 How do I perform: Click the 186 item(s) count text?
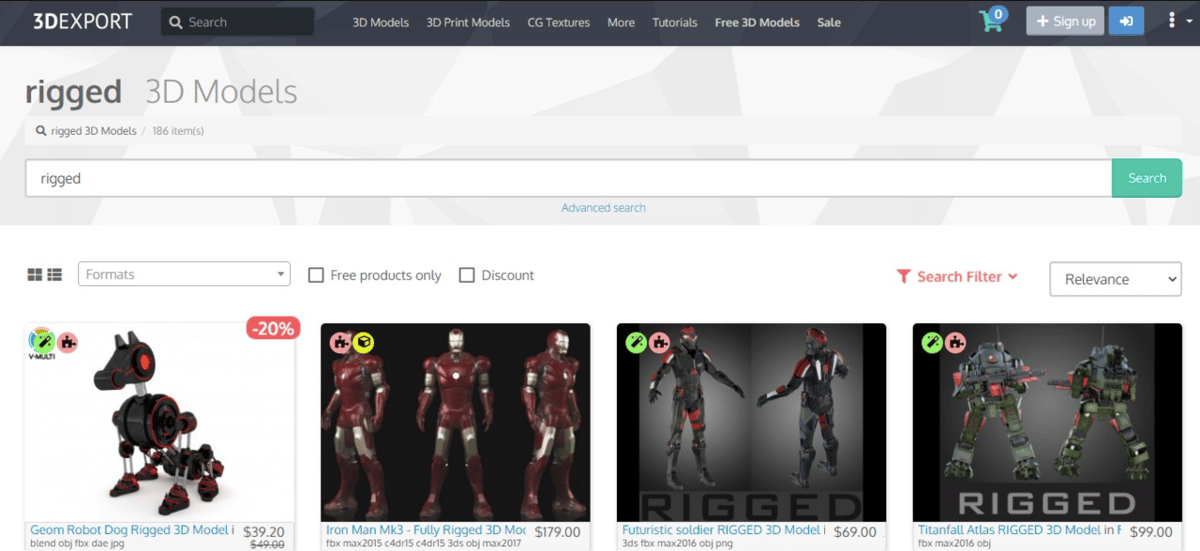click(178, 131)
